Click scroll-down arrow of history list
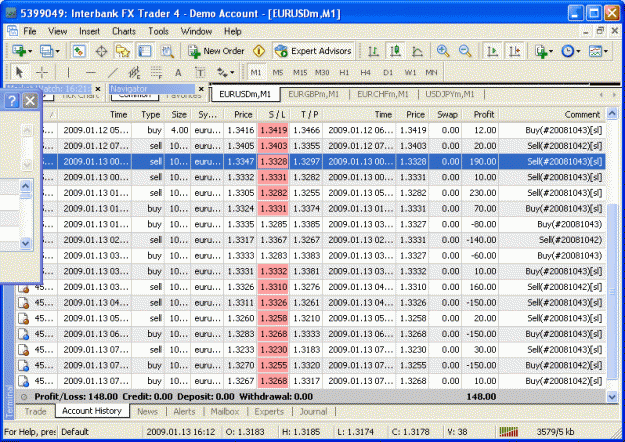 612,396
